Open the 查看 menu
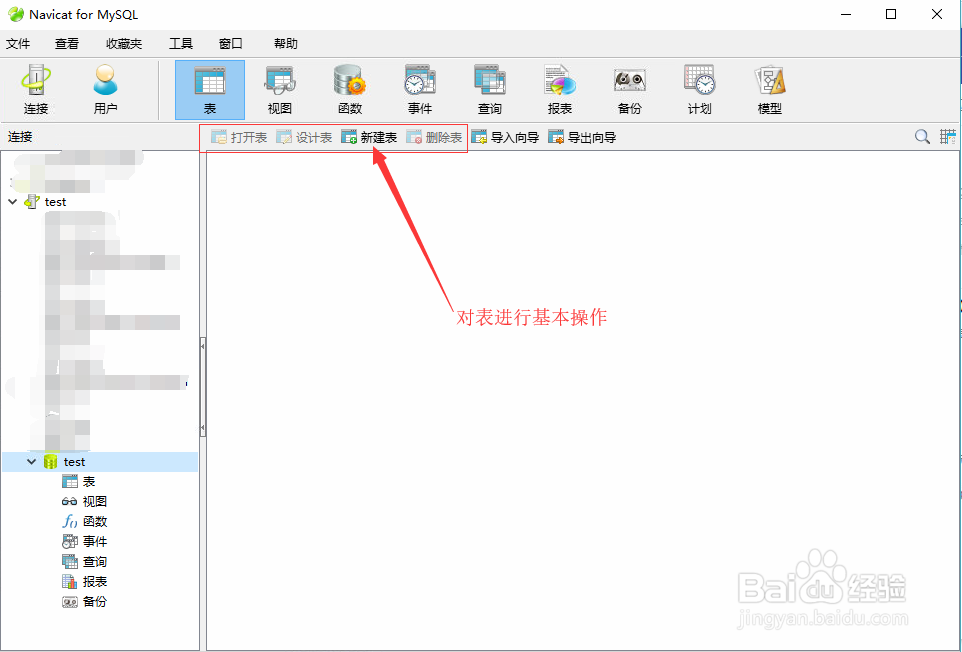 point(67,44)
